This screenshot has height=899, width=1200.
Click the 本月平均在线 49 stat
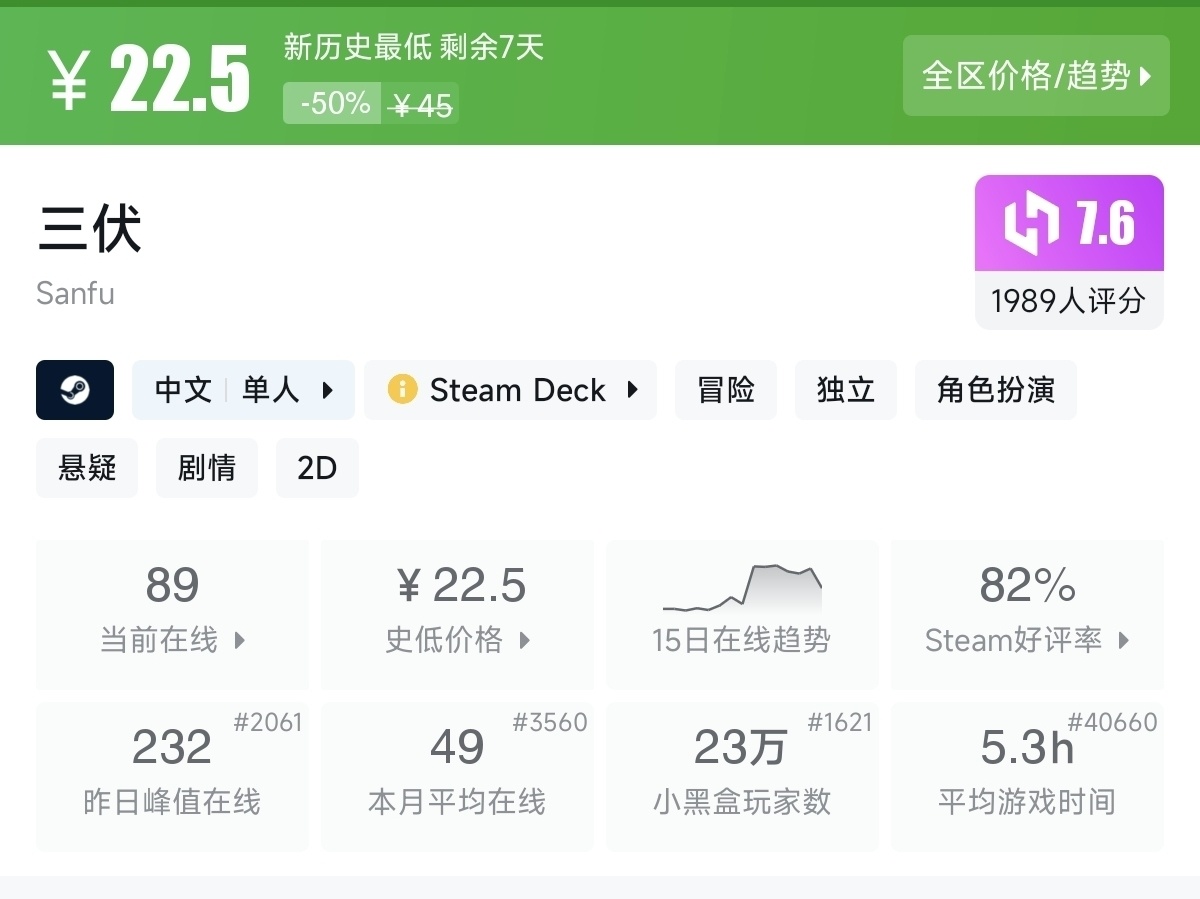click(458, 776)
